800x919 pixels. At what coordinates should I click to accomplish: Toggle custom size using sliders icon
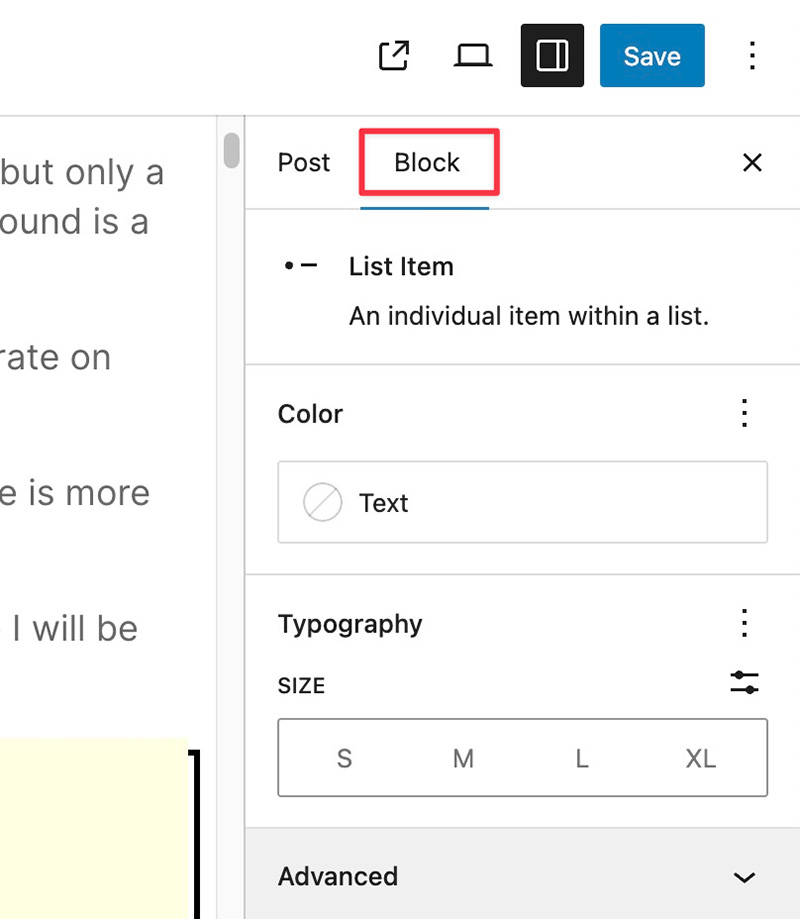[744, 683]
